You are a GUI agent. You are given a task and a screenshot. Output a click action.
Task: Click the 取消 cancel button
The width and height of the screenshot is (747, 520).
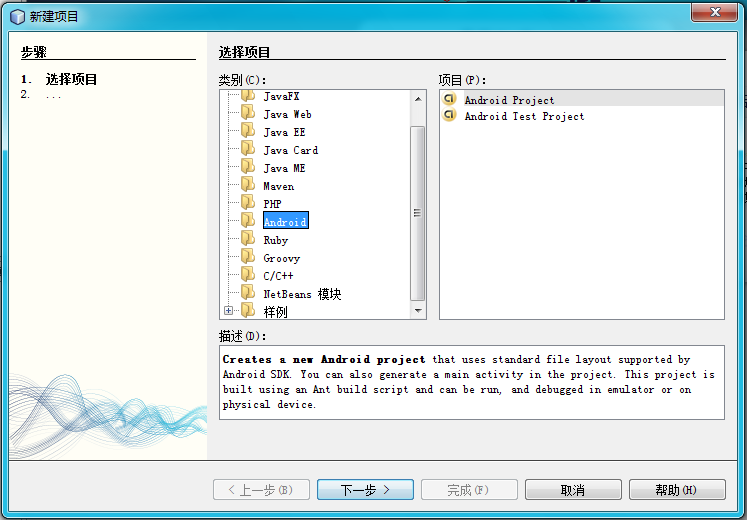(x=573, y=490)
